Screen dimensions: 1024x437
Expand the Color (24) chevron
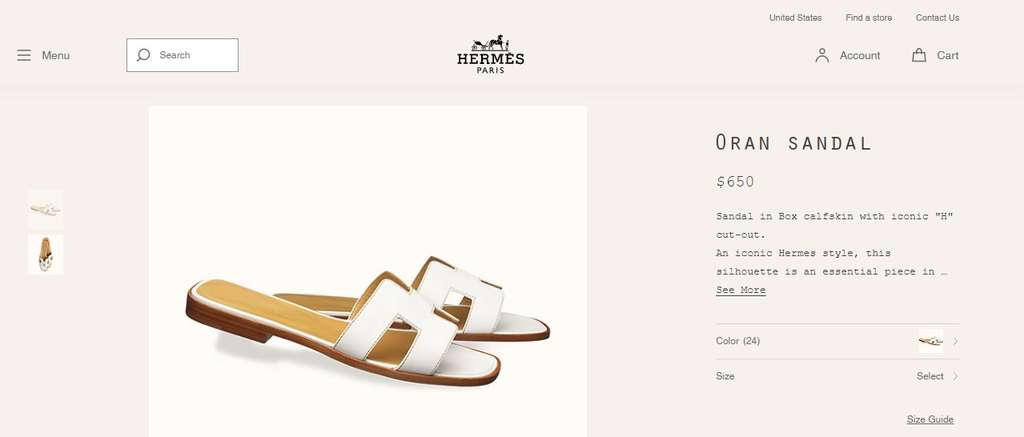click(x=955, y=341)
